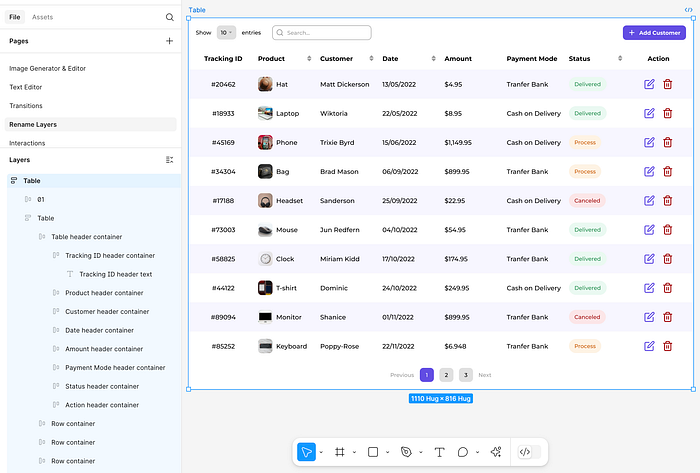The image size is (700, 473).
Task: Select the Rectangle shape tool
Action: [373, 452]
